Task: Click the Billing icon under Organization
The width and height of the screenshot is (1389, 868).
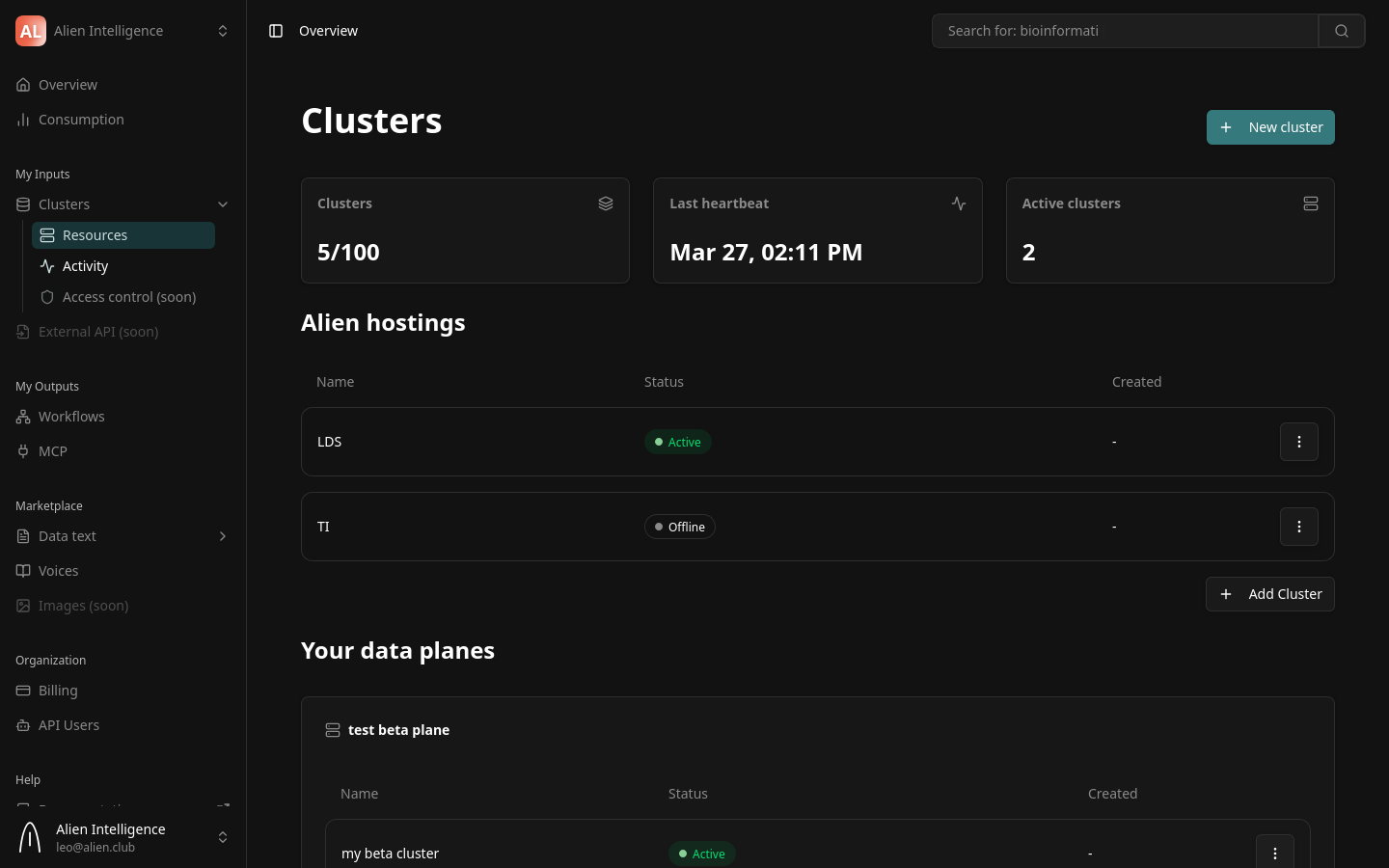Action: point(23,691)
